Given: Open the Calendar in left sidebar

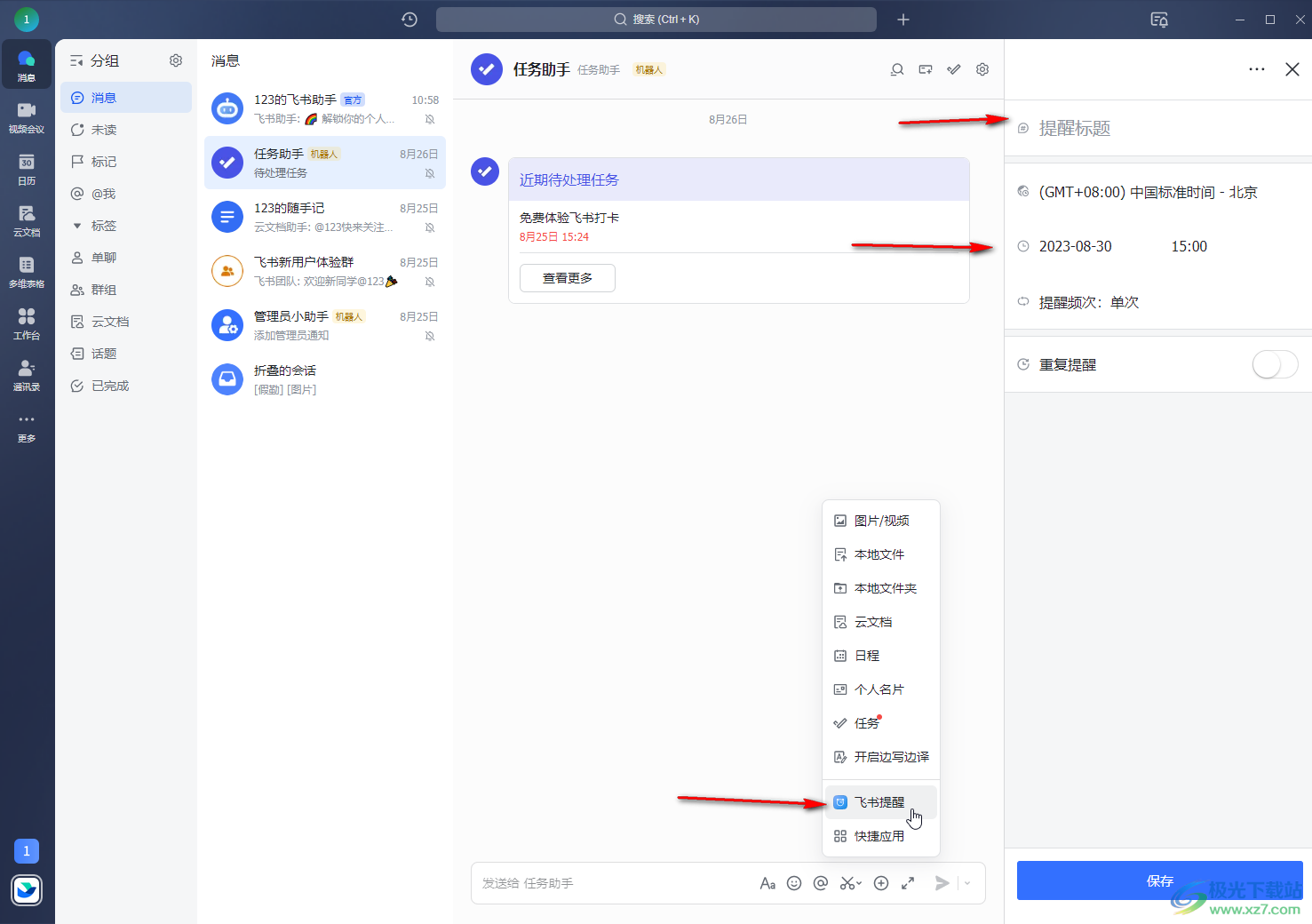Looking at the screenshot, I should (27, 168).
